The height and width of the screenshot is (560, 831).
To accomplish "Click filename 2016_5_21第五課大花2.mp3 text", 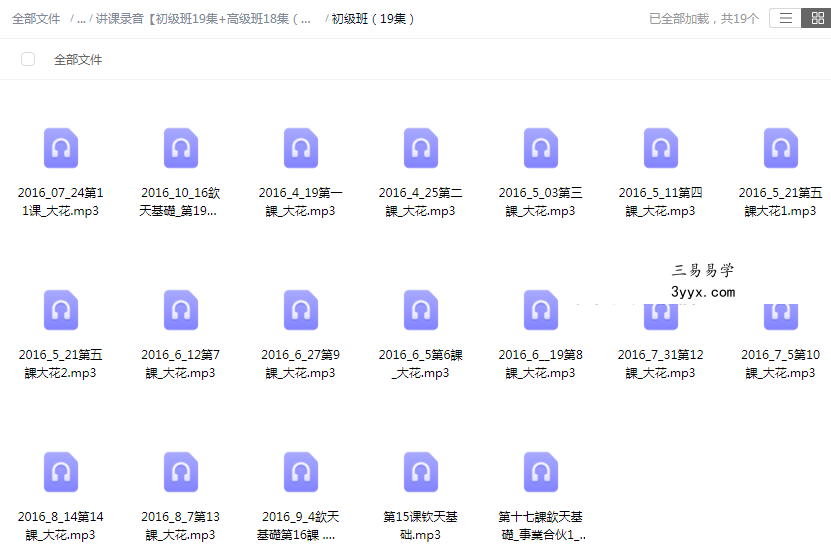I will click(x=60, y=364).
